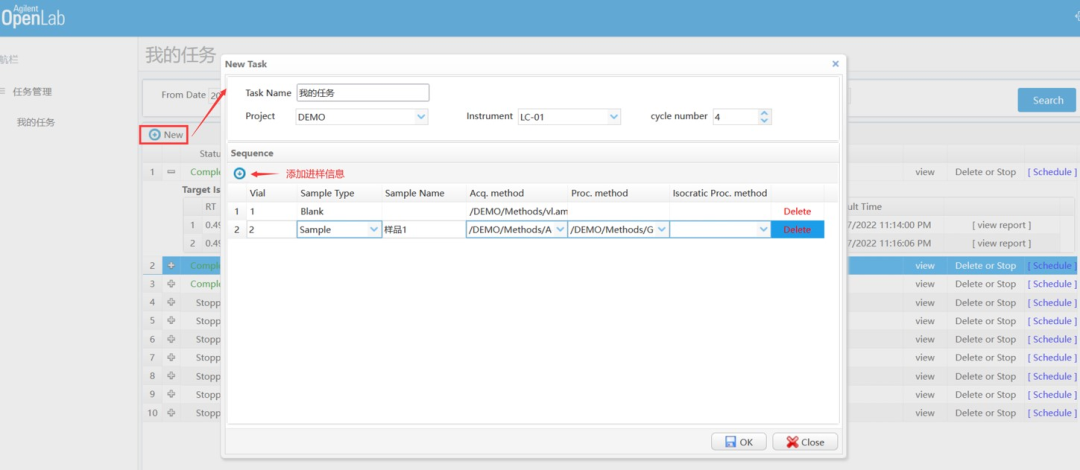Expand task row 10 plus icon
This screenshot has height=470, width=1080.
tap(171, 413)
